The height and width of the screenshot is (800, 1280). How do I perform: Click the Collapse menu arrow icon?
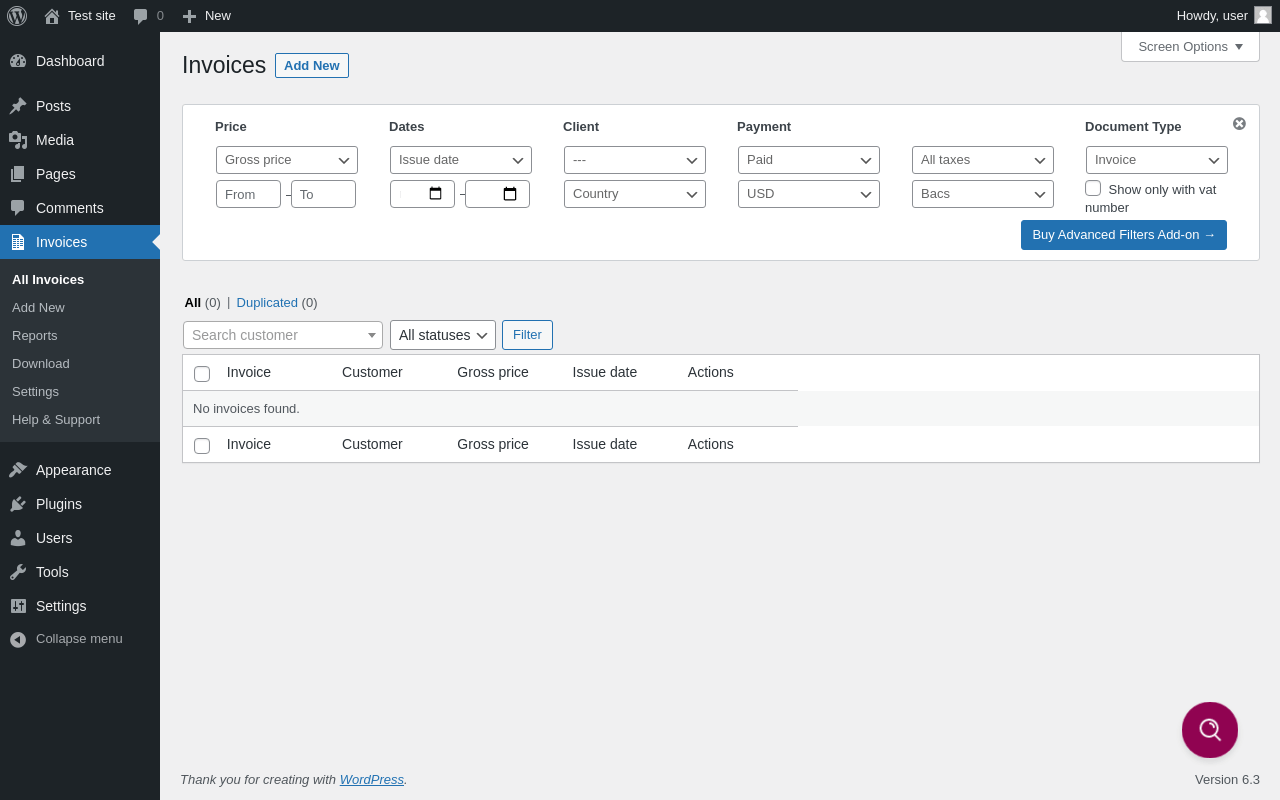pos(18,639)
